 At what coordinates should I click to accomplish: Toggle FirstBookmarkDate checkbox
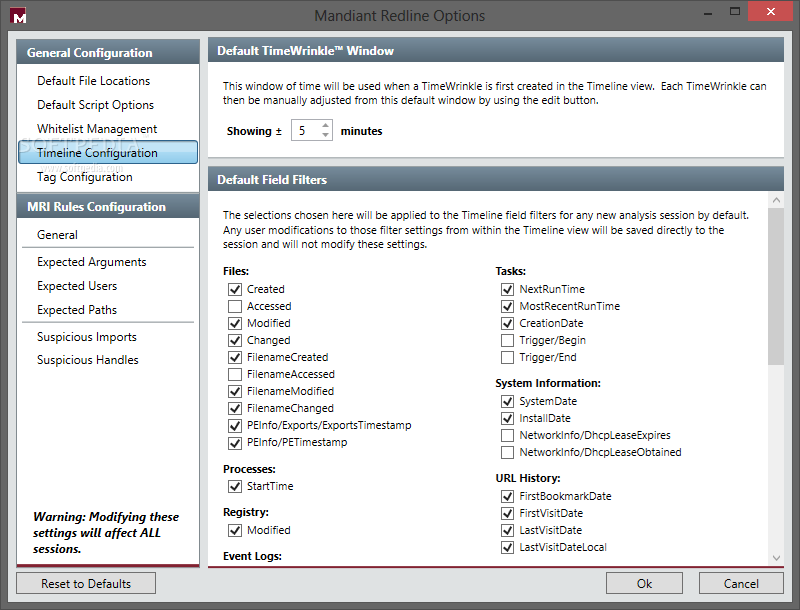point(507,496)
